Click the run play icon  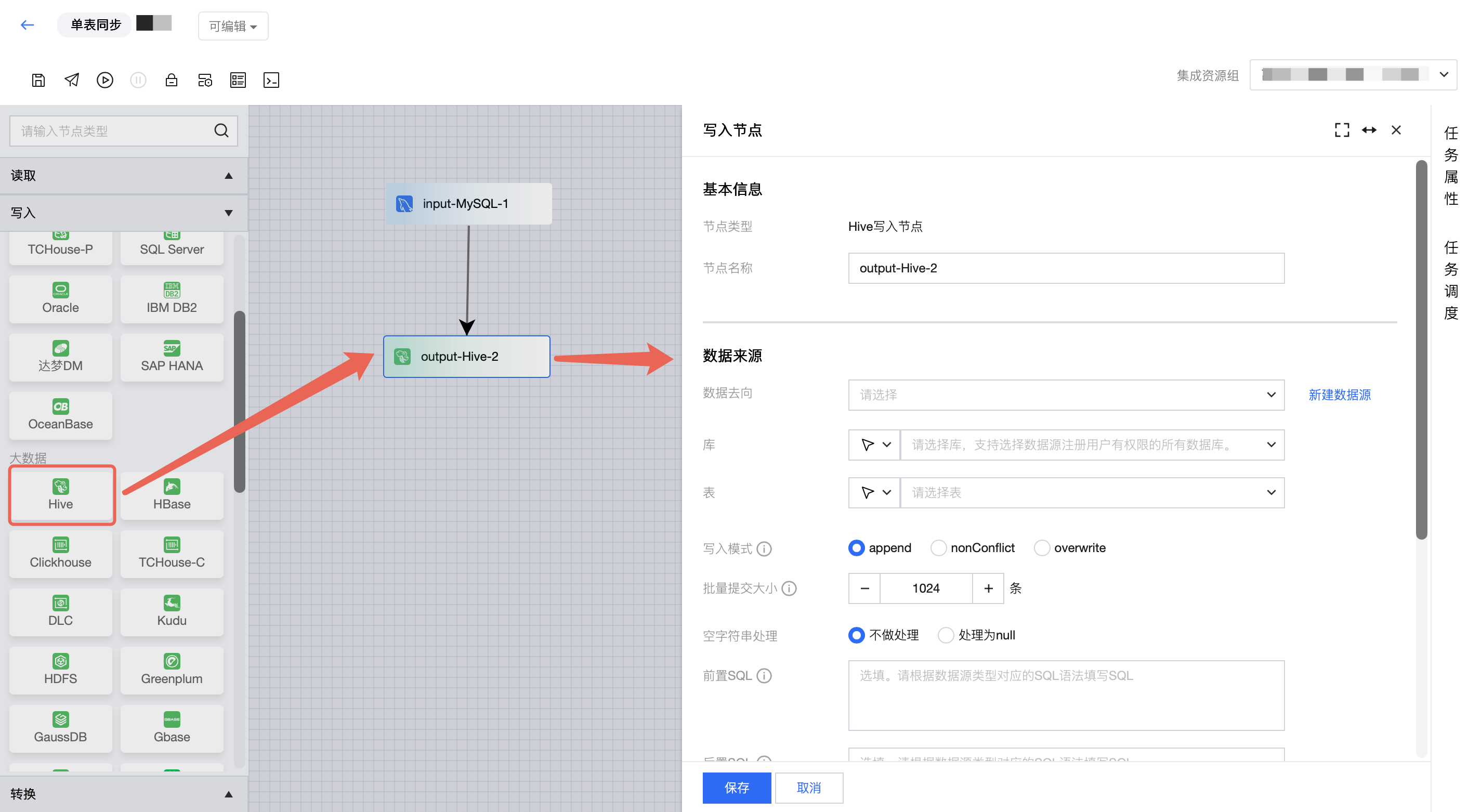(105, 81)
